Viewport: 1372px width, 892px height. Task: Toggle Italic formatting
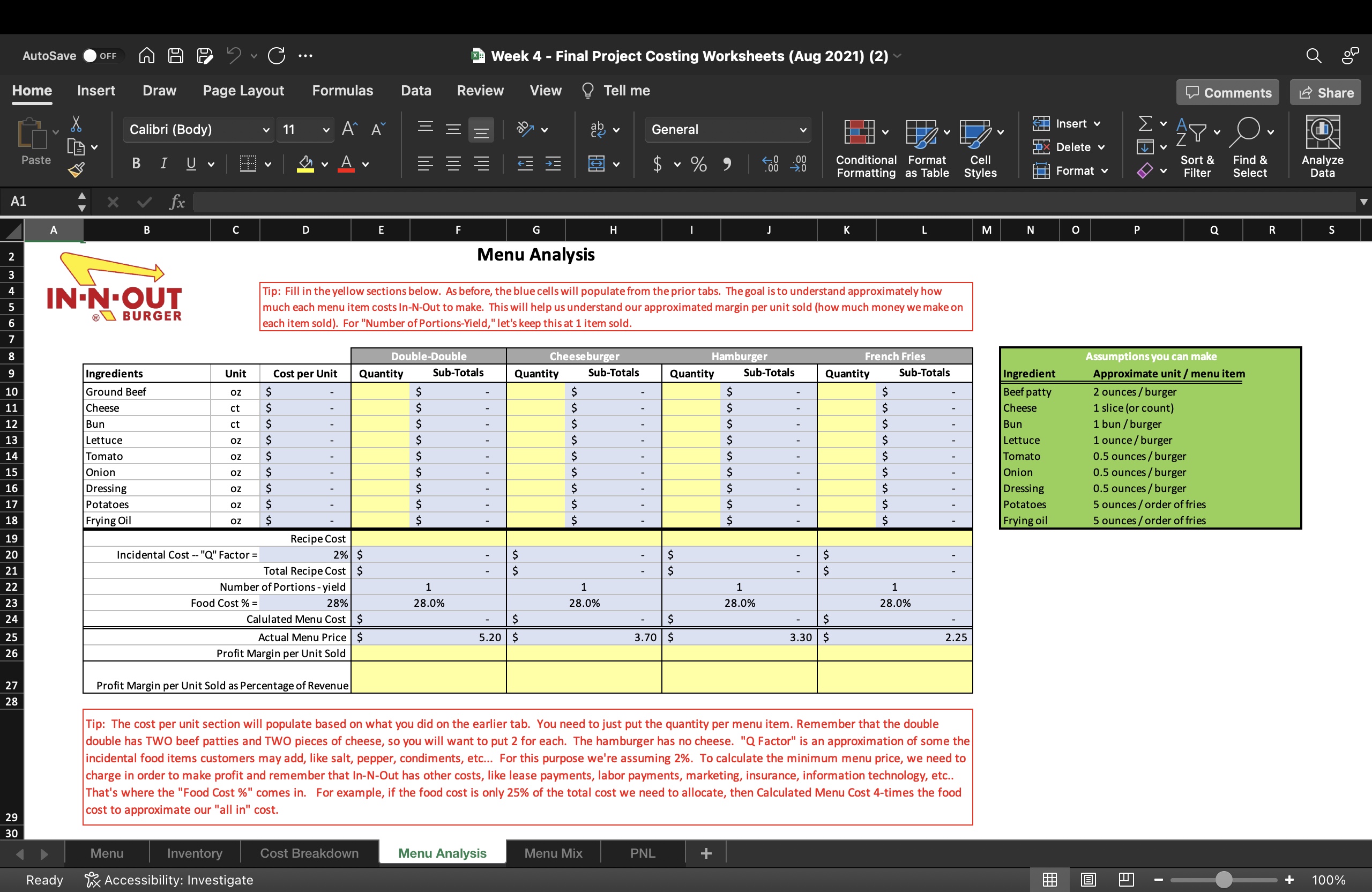163,163
